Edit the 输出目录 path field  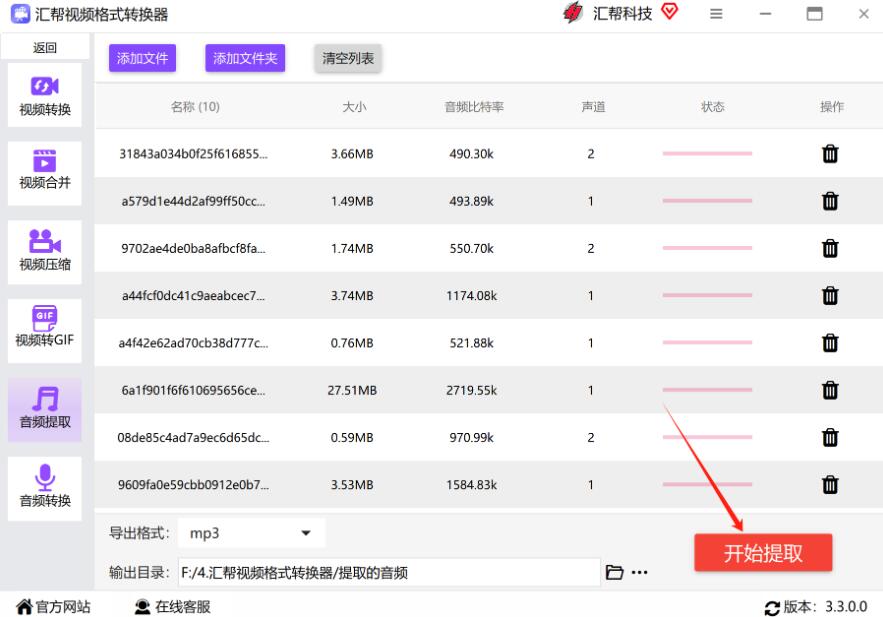(x=389, y=573)
